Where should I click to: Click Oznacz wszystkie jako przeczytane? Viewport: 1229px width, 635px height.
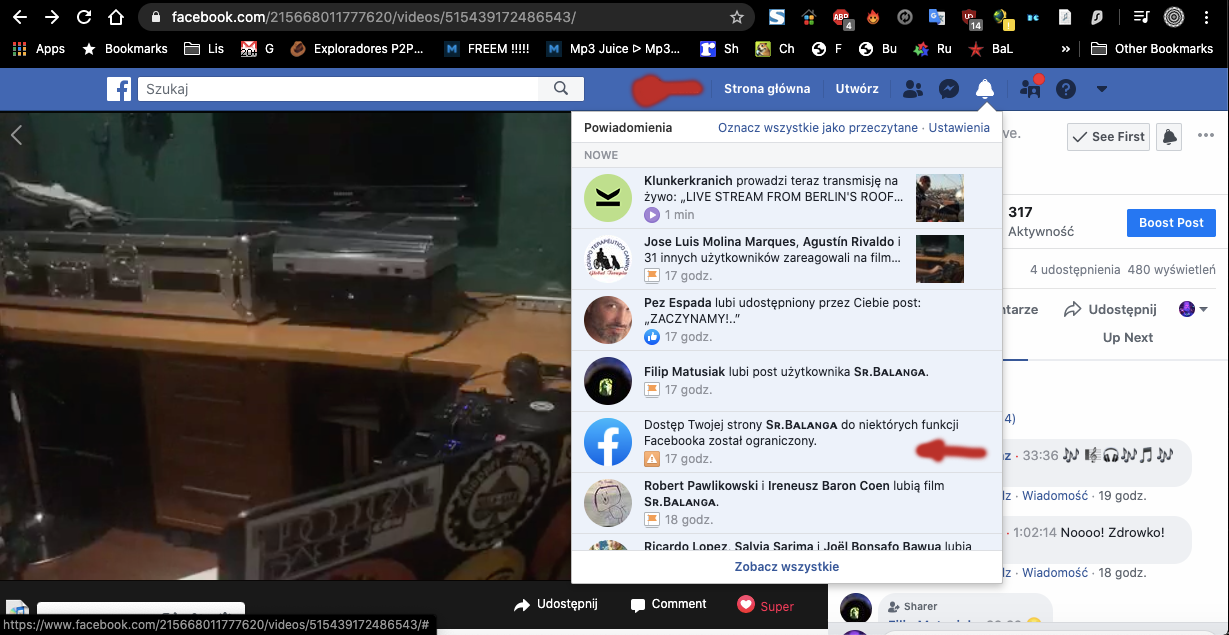(x=818, y=128)
